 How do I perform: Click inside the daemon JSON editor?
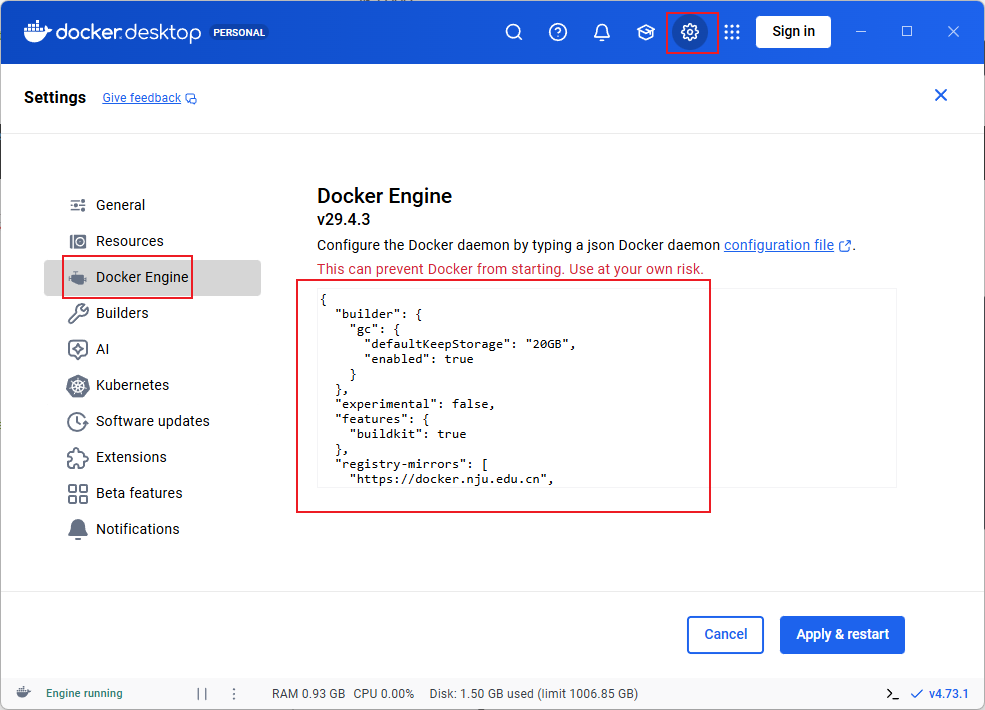point(606,388)
